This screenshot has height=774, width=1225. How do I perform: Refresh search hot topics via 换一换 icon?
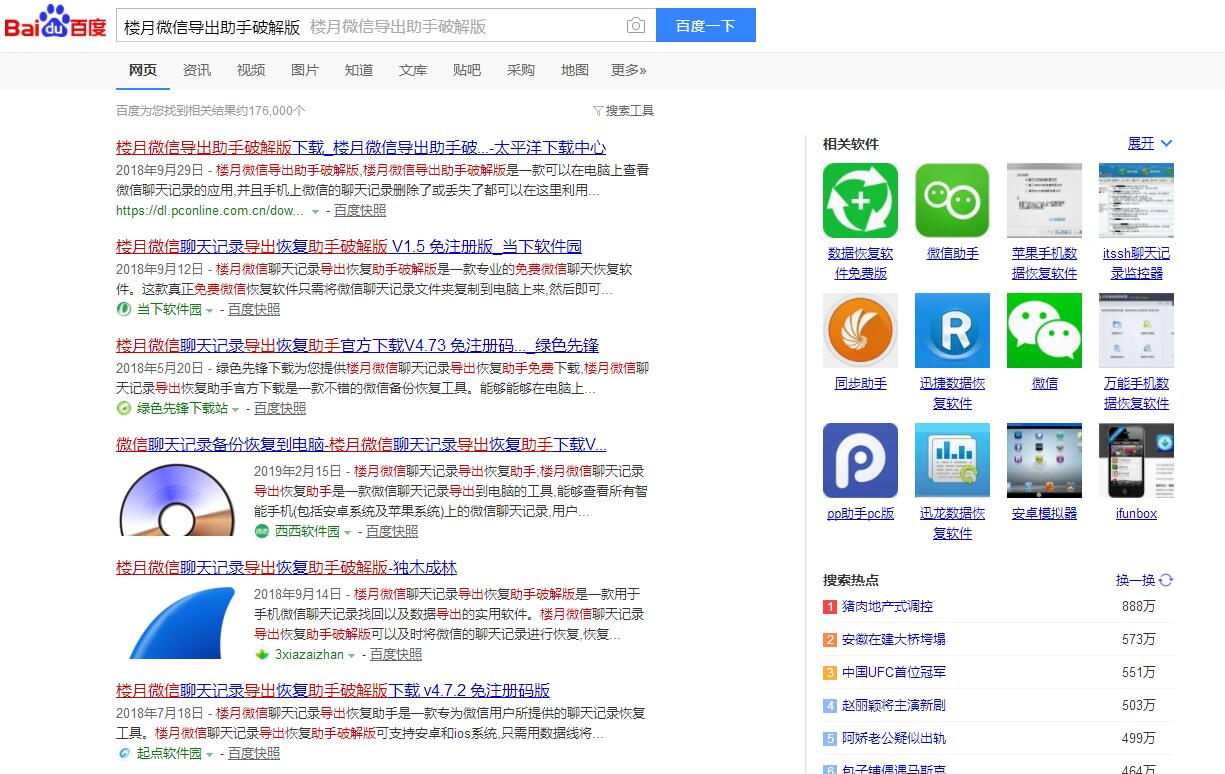(x=1166, y=580)
